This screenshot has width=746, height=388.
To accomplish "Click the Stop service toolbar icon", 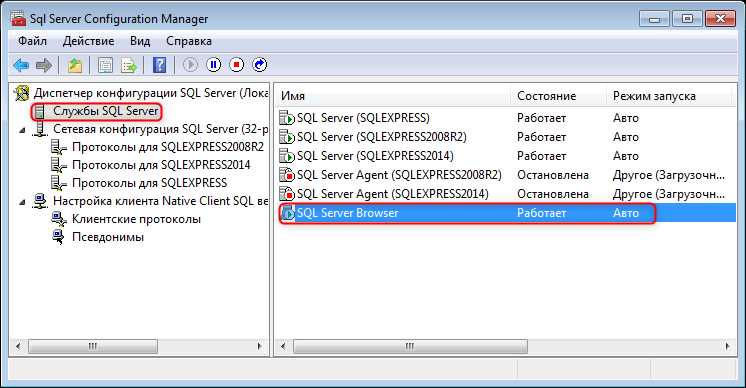I will pyautogui.click(x=236, y=65).
